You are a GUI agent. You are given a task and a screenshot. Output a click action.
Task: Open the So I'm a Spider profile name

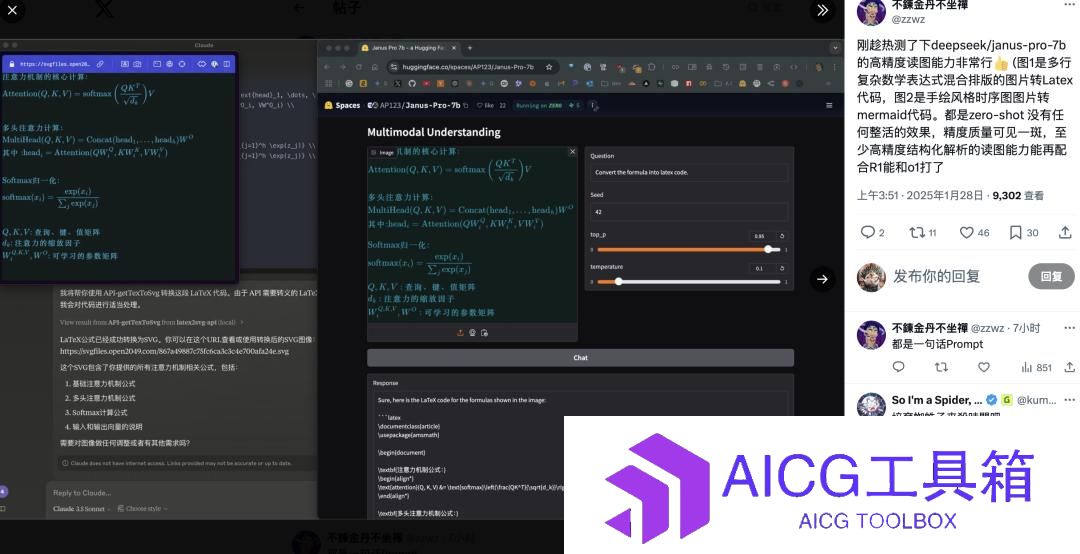(x=937, y=400)
